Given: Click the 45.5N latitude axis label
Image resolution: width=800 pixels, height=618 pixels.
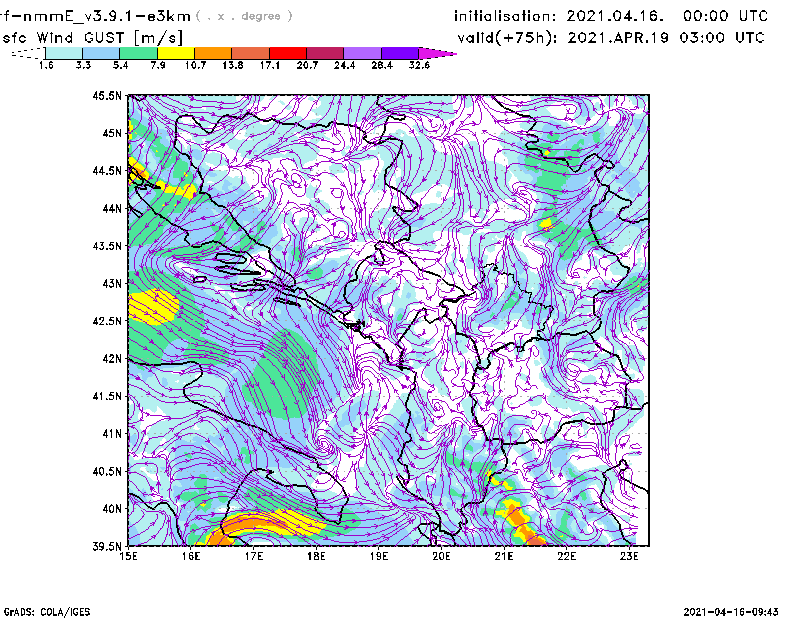Looking at the screenshot, I should click(x=107, y=95).
